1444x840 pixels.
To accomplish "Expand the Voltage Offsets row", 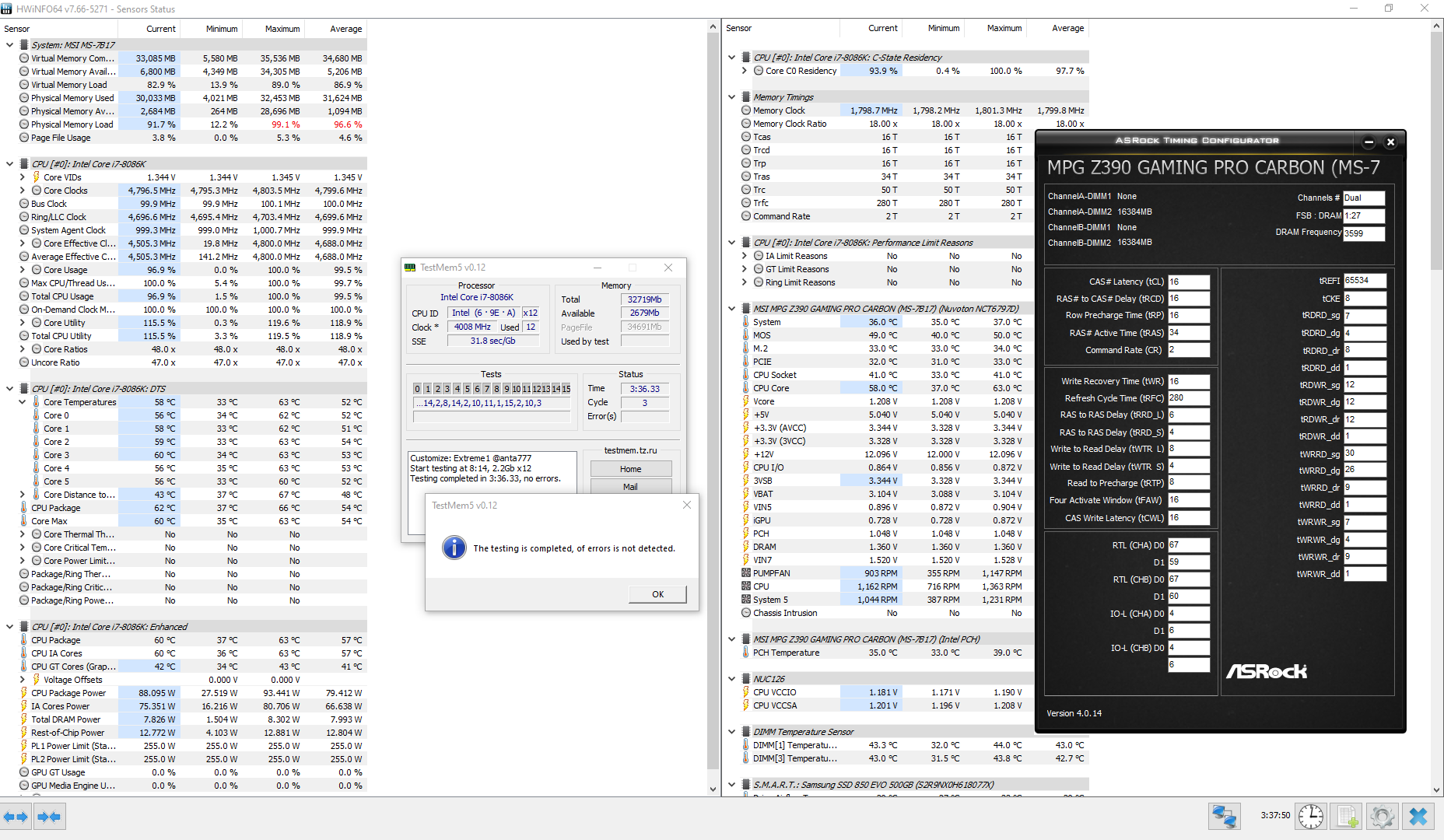I will (23, 680).
